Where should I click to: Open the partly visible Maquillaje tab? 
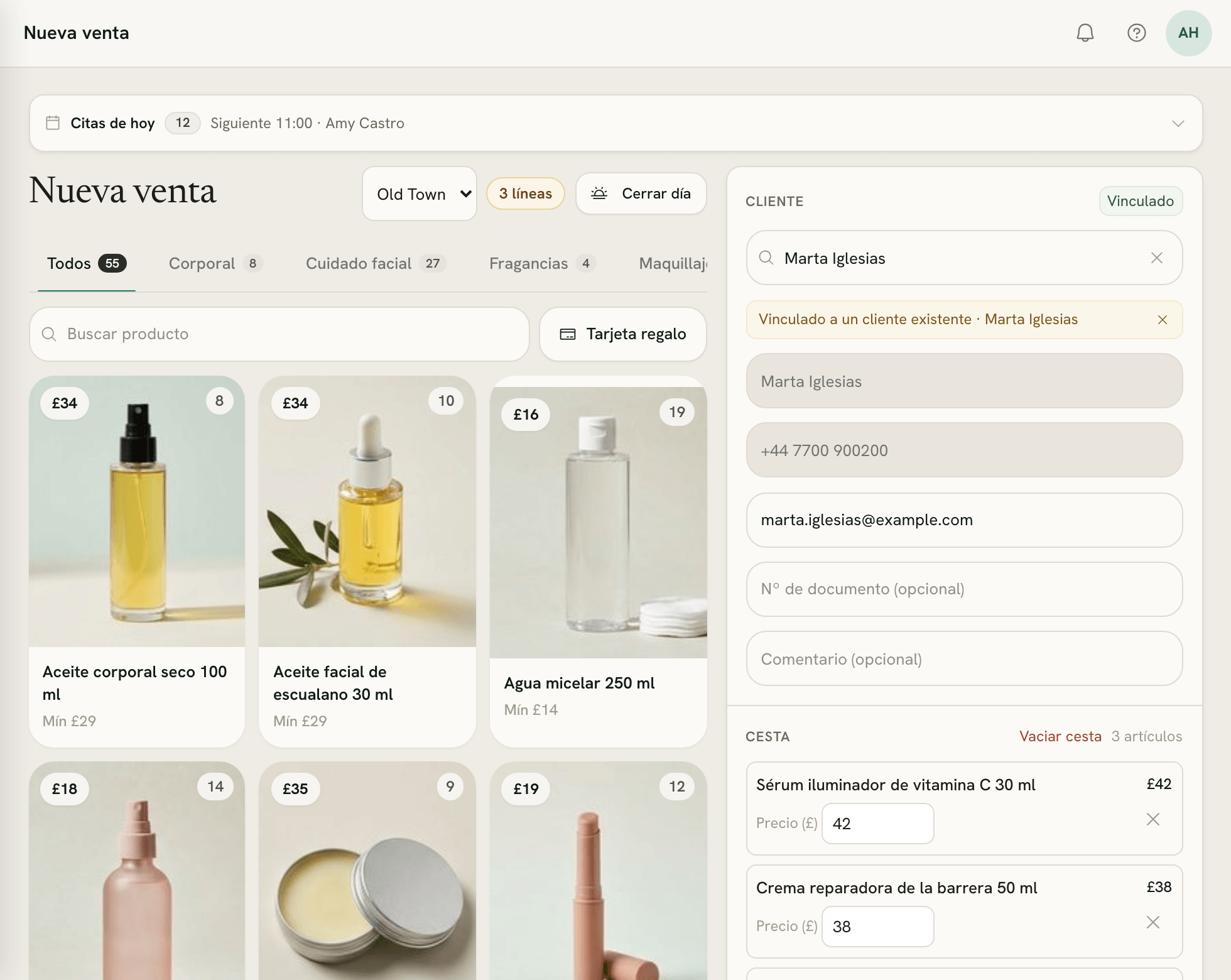(x=673, y=263)
